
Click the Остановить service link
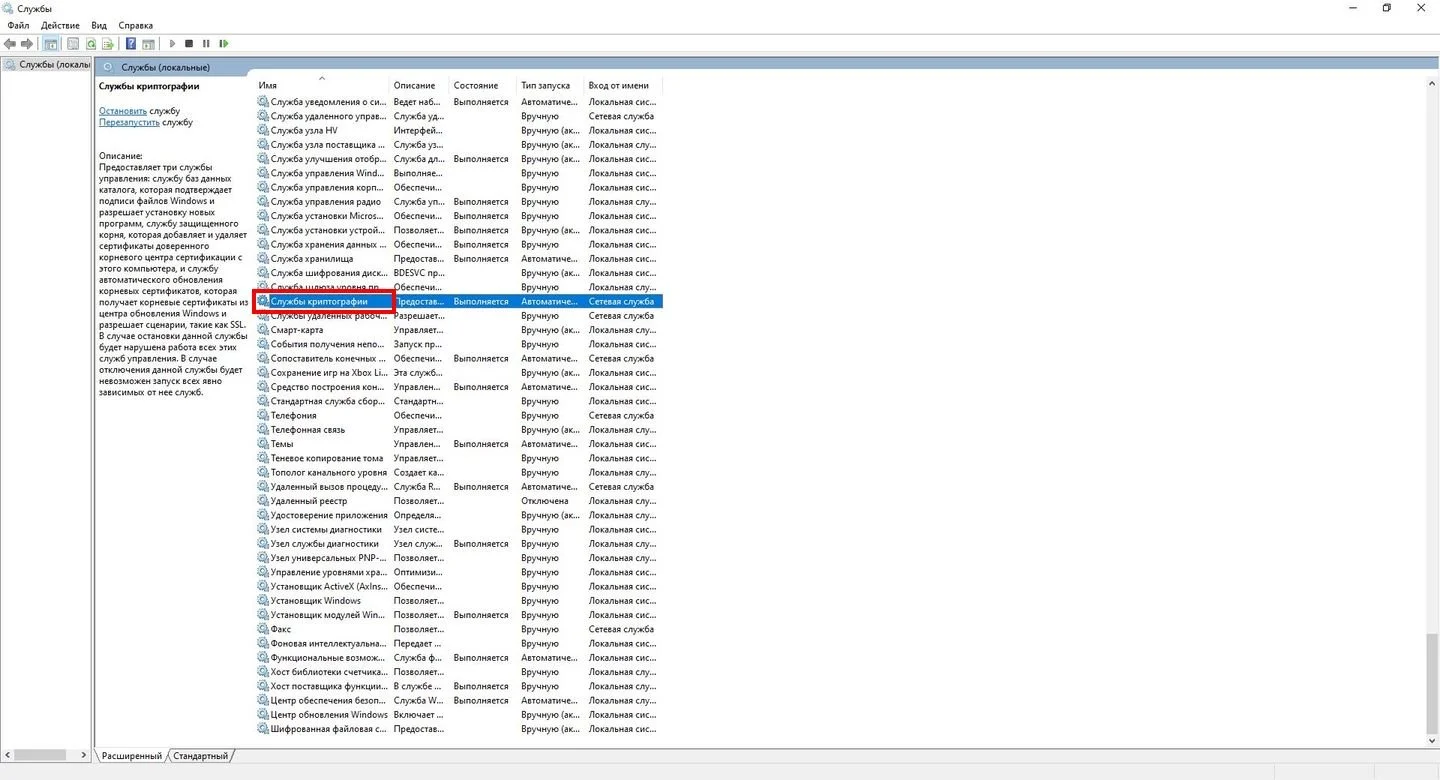click(123, 111)
